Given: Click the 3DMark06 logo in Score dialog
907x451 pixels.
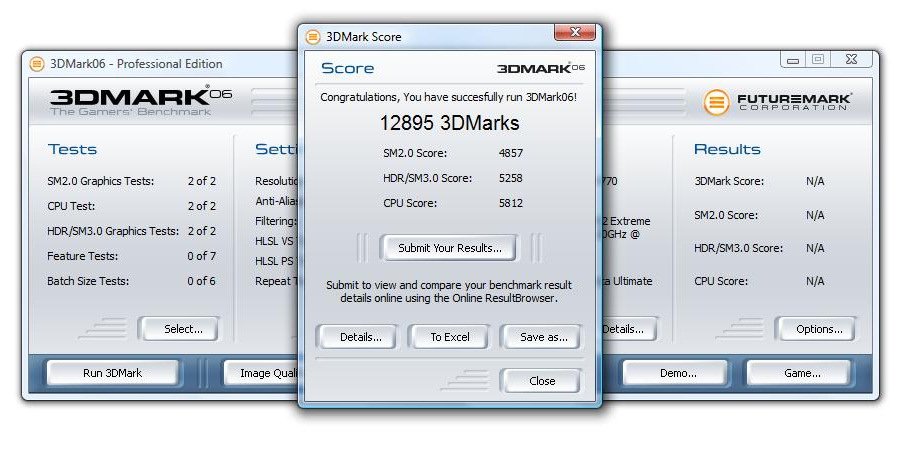Looking at the screenshot, I should [x=540, y=68].
